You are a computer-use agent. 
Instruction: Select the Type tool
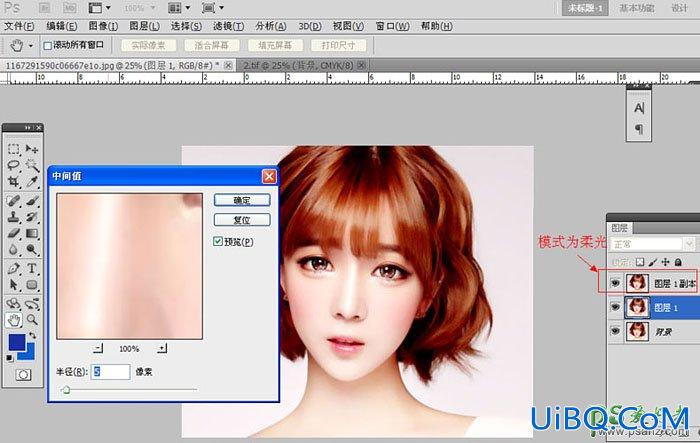(32, 268)
